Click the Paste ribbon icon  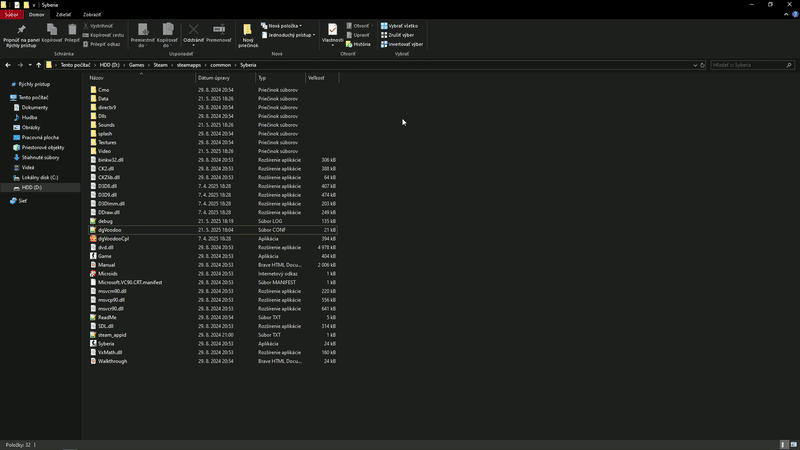click(x=72, y=33)
